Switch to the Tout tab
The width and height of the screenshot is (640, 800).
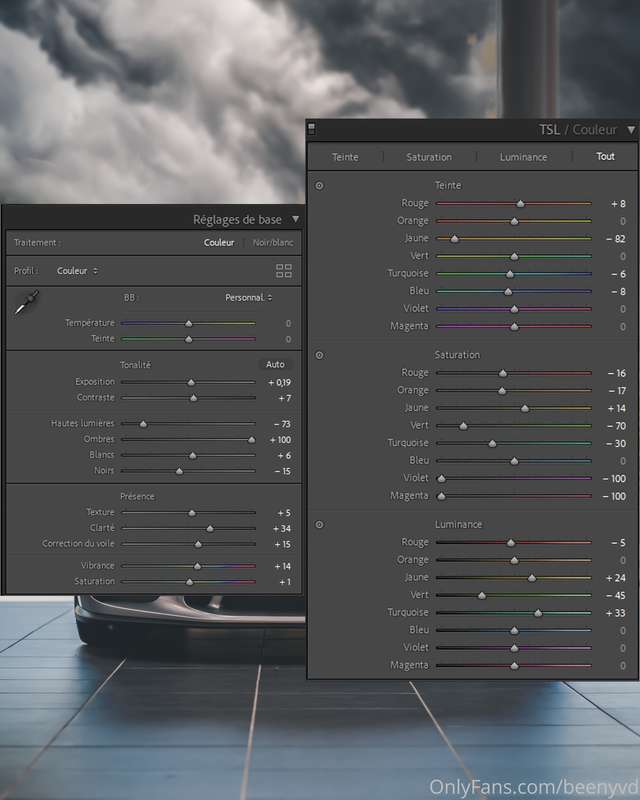click(x=605, y=157)
